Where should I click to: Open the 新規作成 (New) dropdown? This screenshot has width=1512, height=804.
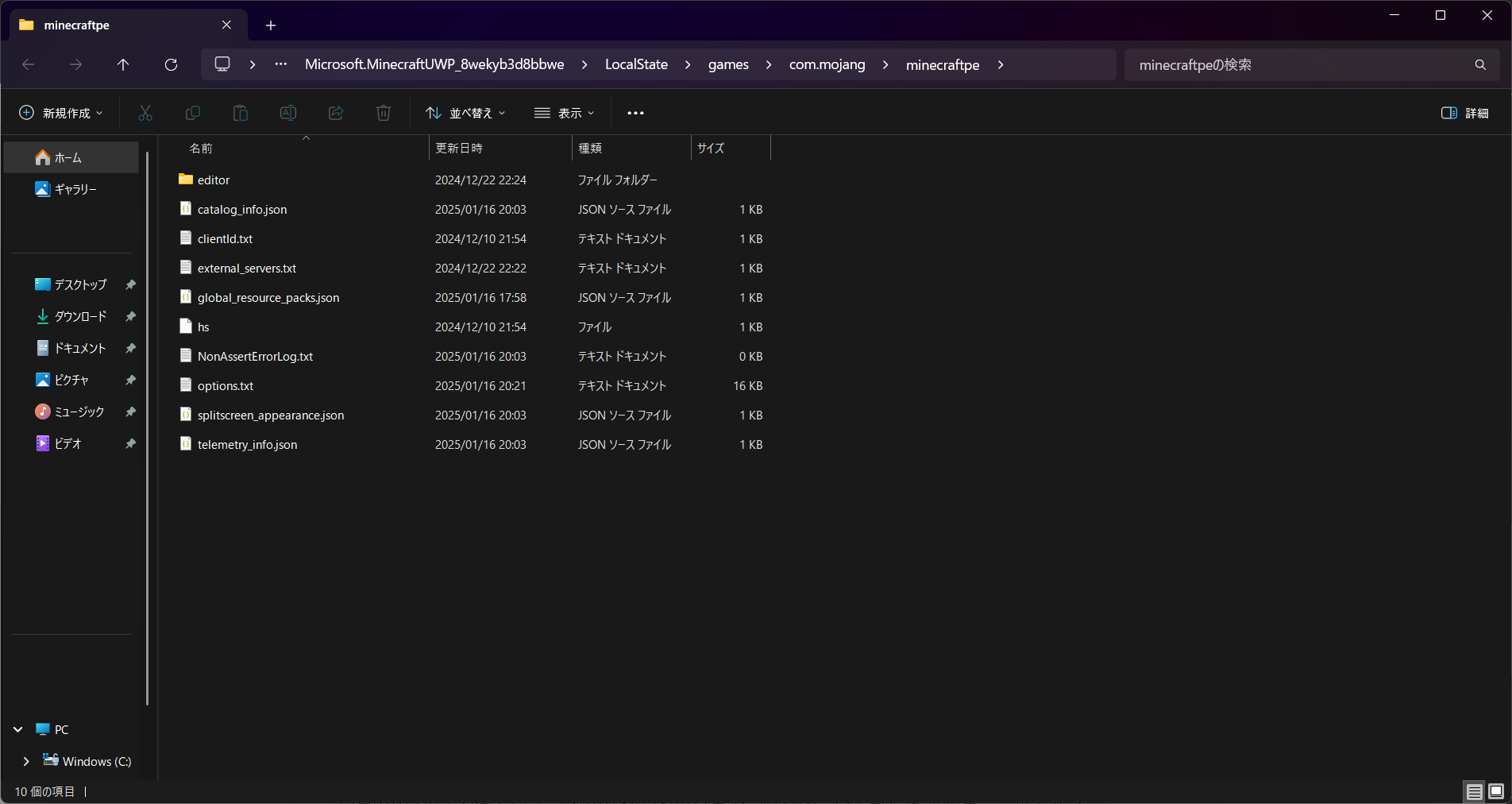pos(61,113)
